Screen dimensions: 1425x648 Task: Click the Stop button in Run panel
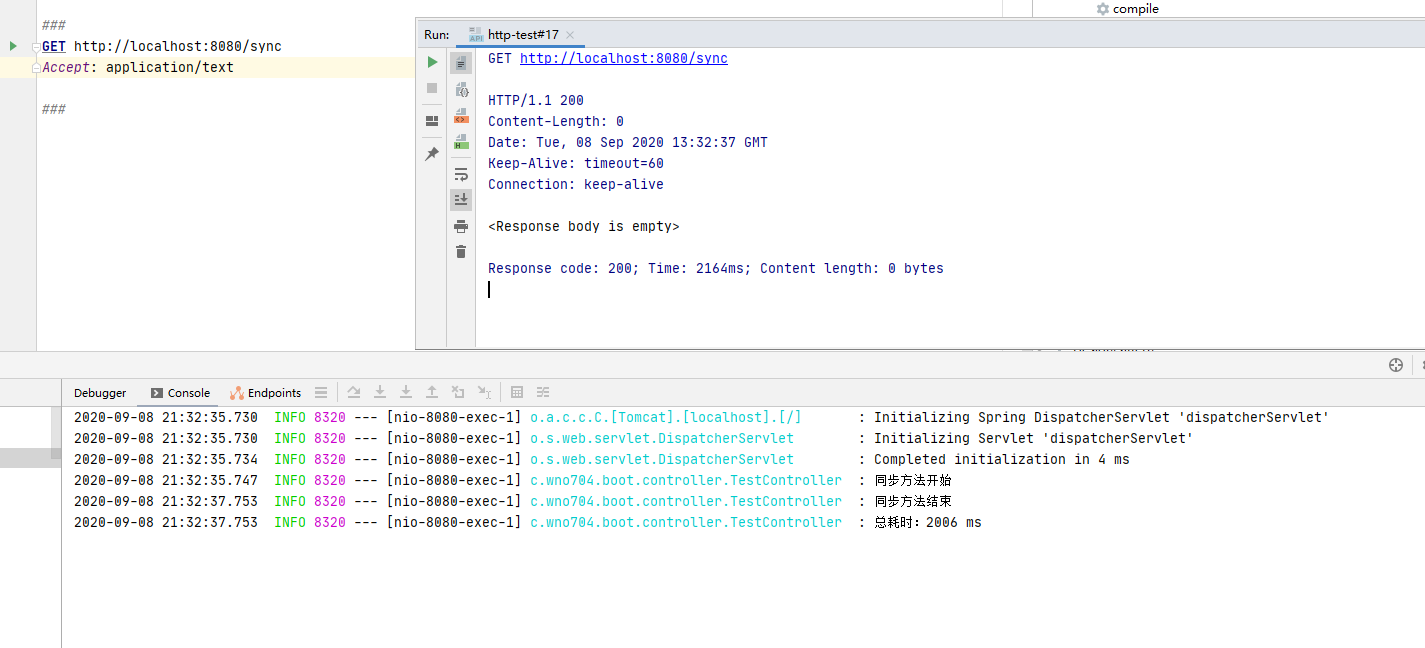point(432,88)
